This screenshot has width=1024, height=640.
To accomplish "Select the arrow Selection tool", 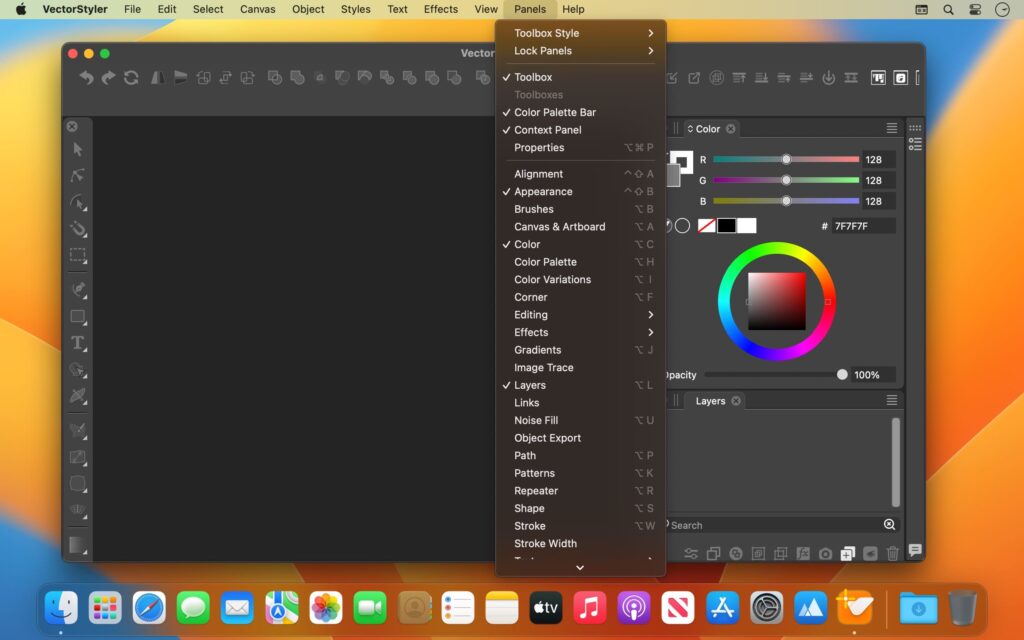I will [76, 150].
